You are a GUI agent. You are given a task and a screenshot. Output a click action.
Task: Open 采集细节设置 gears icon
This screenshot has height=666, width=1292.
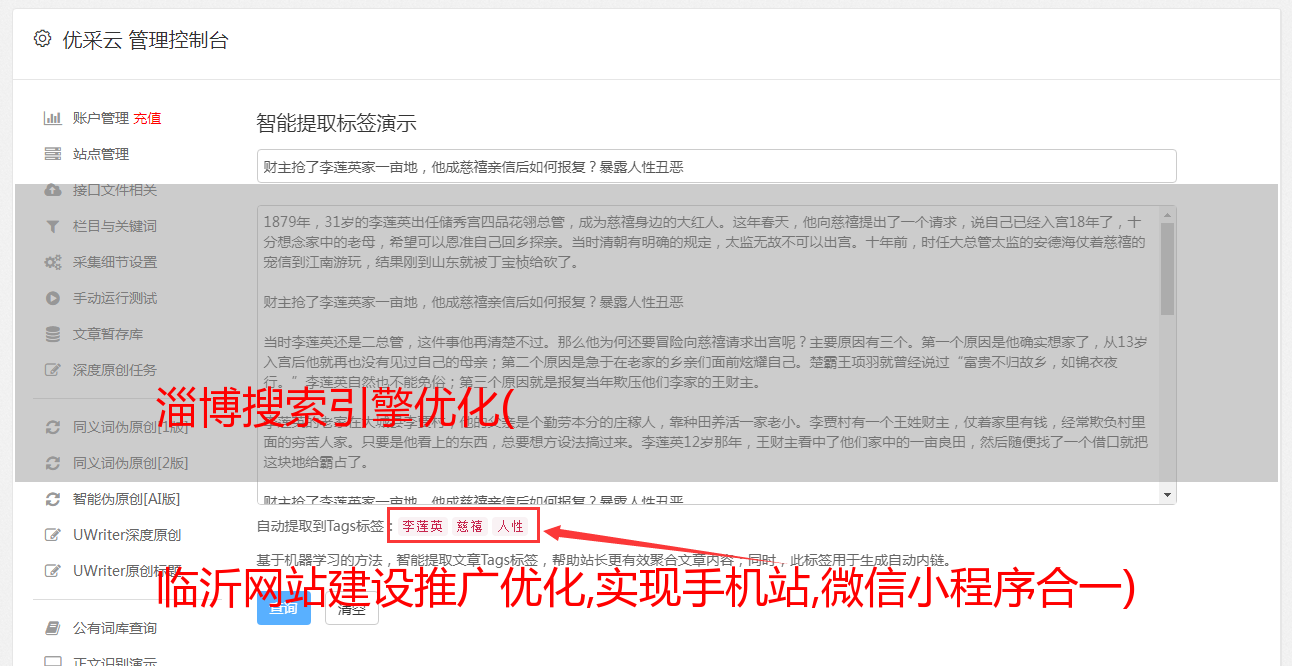53,262
